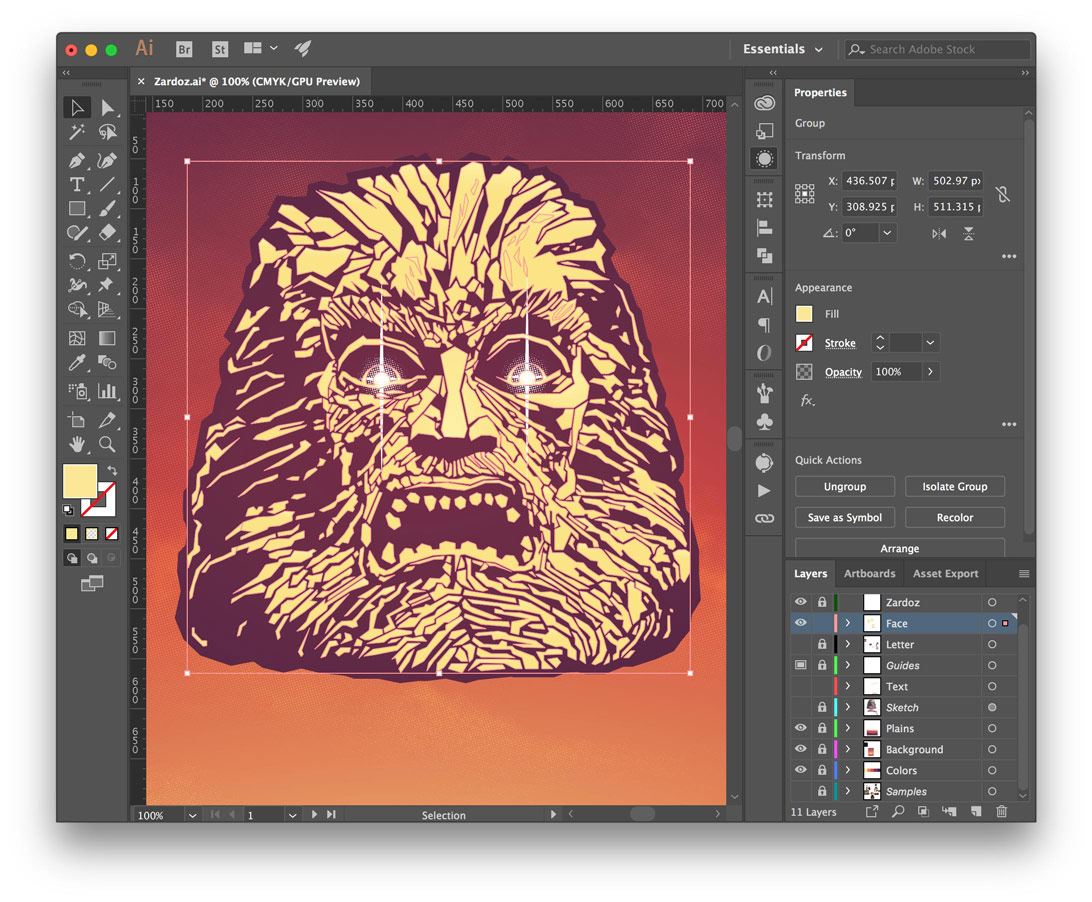Image resolution: width=1092 pixels, height=902 pixels.
Task: Expand the Face layer contents
Action: [848, 623]
